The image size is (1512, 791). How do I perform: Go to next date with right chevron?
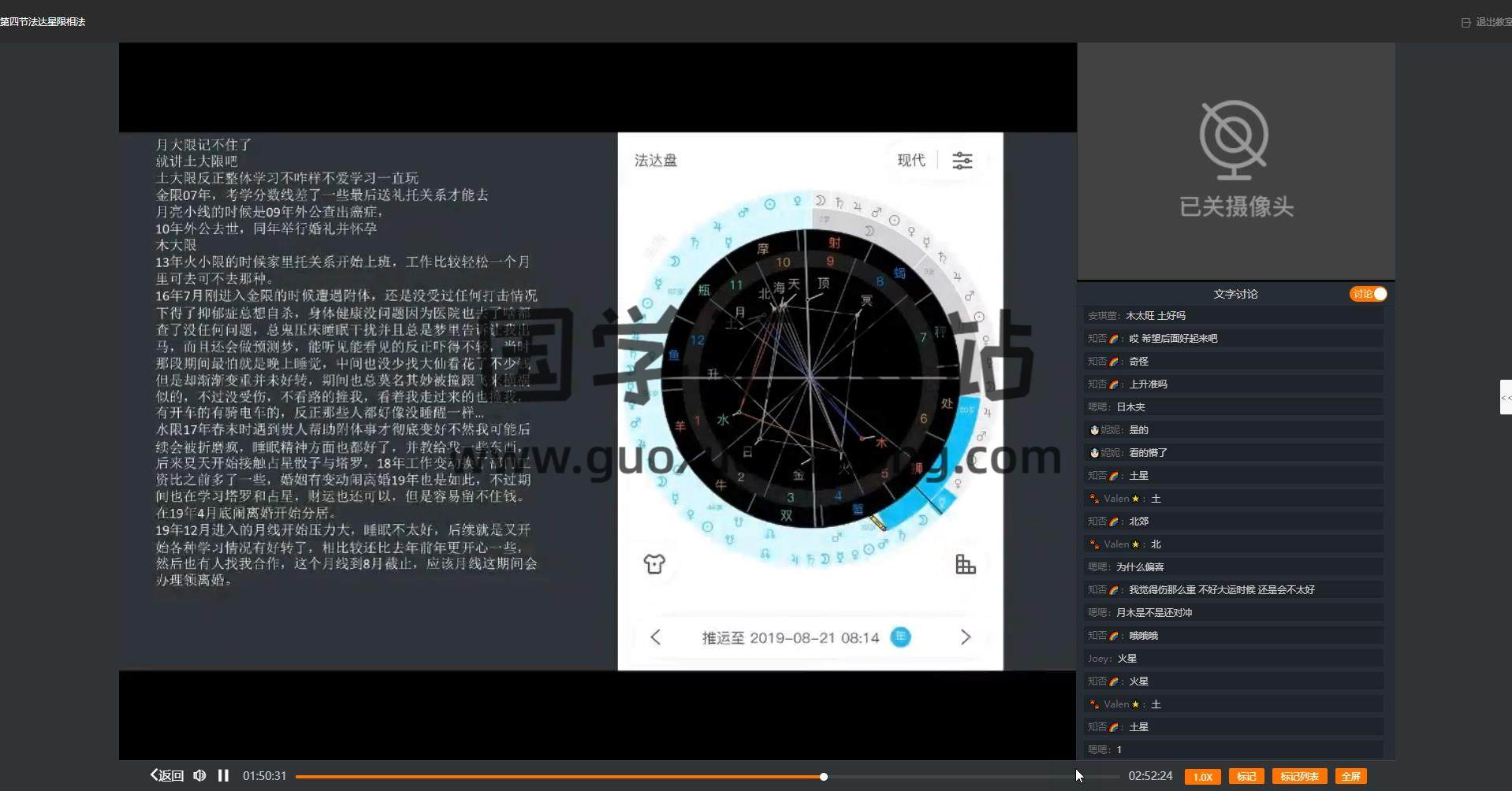[x=966, y=637]
